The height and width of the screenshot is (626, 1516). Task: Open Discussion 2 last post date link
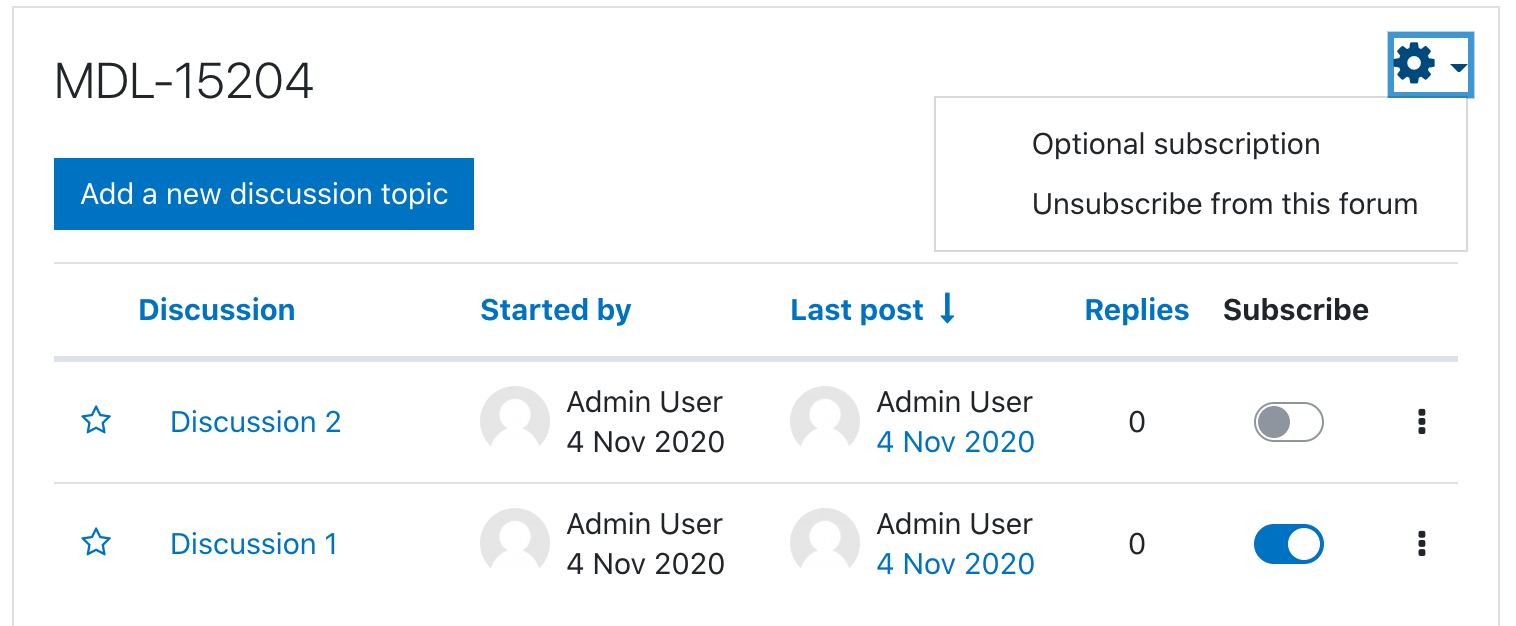coord(956,442)
